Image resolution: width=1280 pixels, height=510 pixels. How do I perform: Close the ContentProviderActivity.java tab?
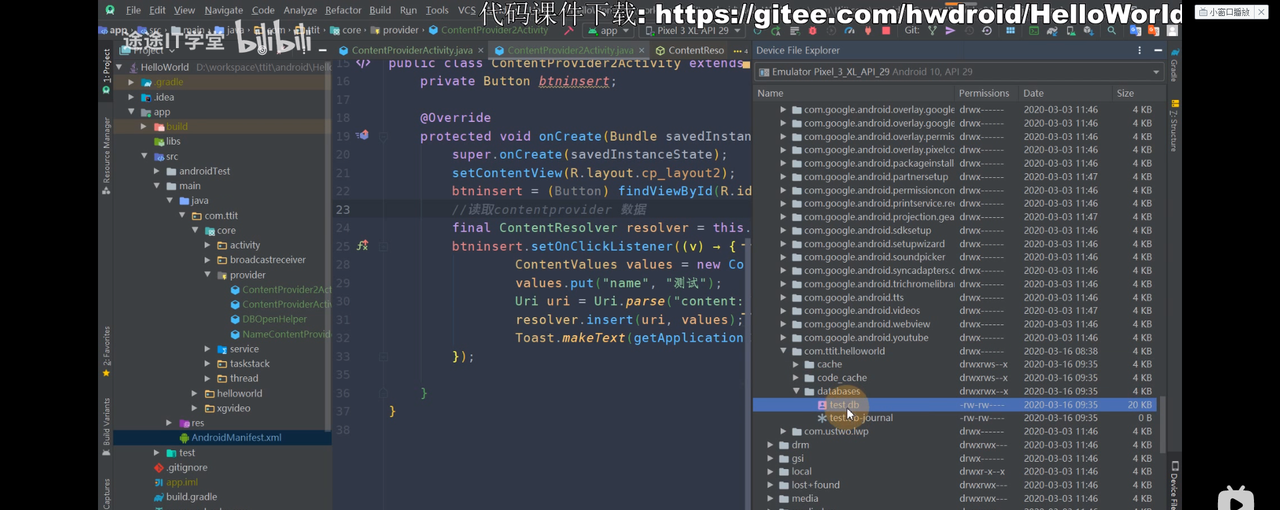click(x=483, y=50)
